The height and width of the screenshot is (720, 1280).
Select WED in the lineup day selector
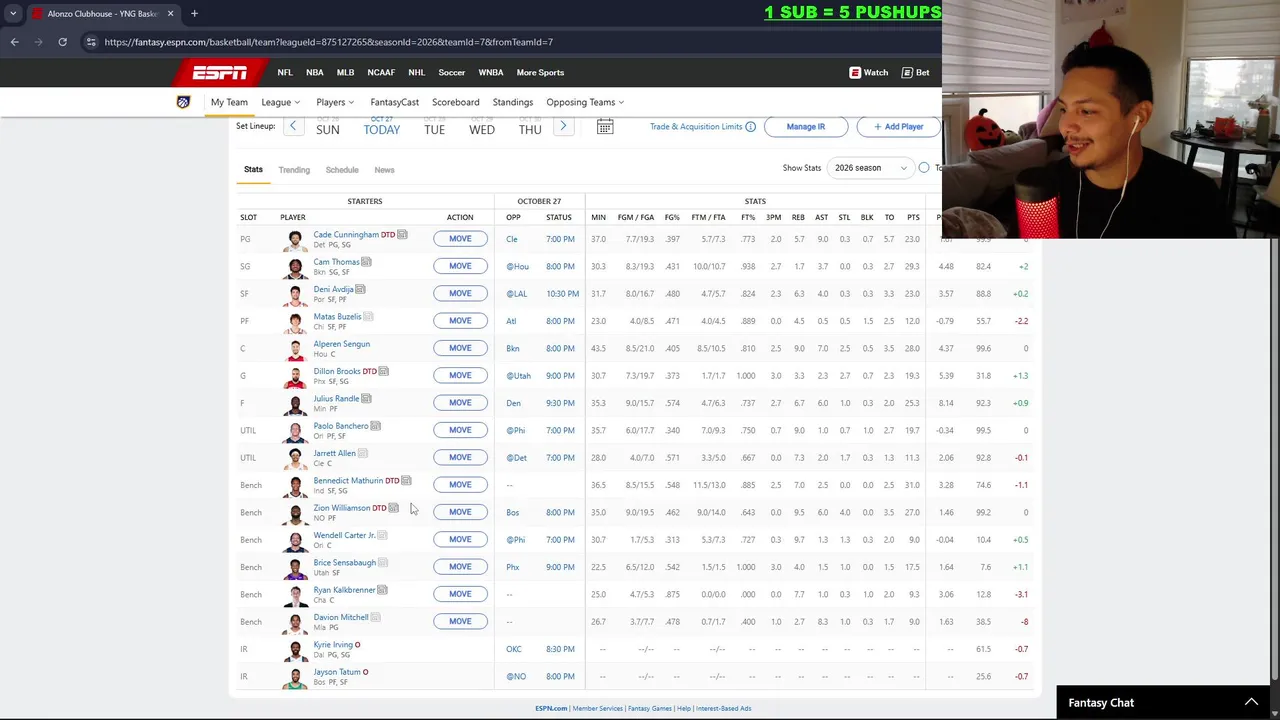[482, 127]
